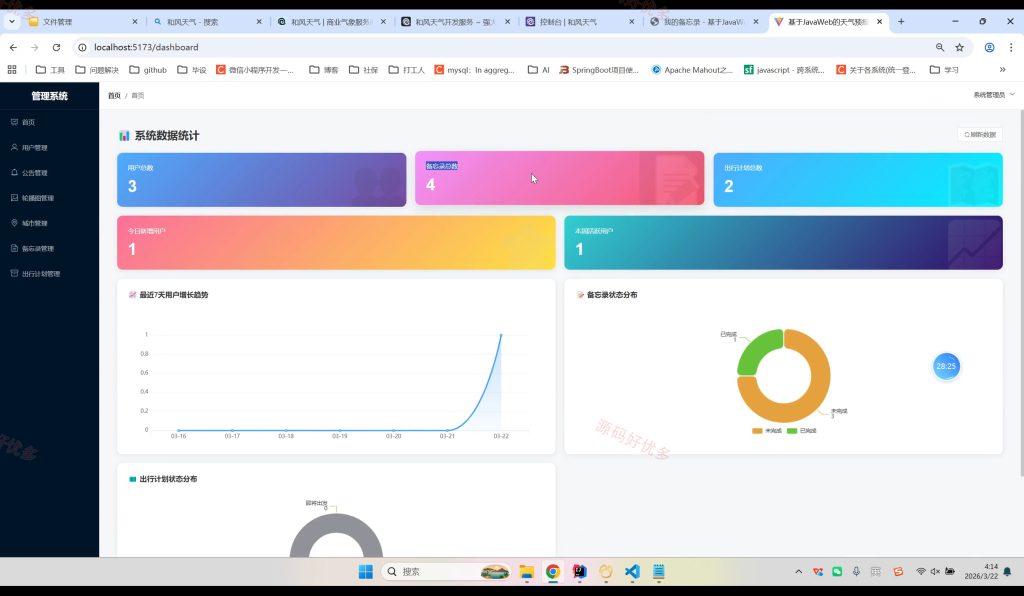Screen dimensions: 1024x596
Task: Click the 首页 breadcrumb link
Action: pyautogui.click(x=114, y=95)
